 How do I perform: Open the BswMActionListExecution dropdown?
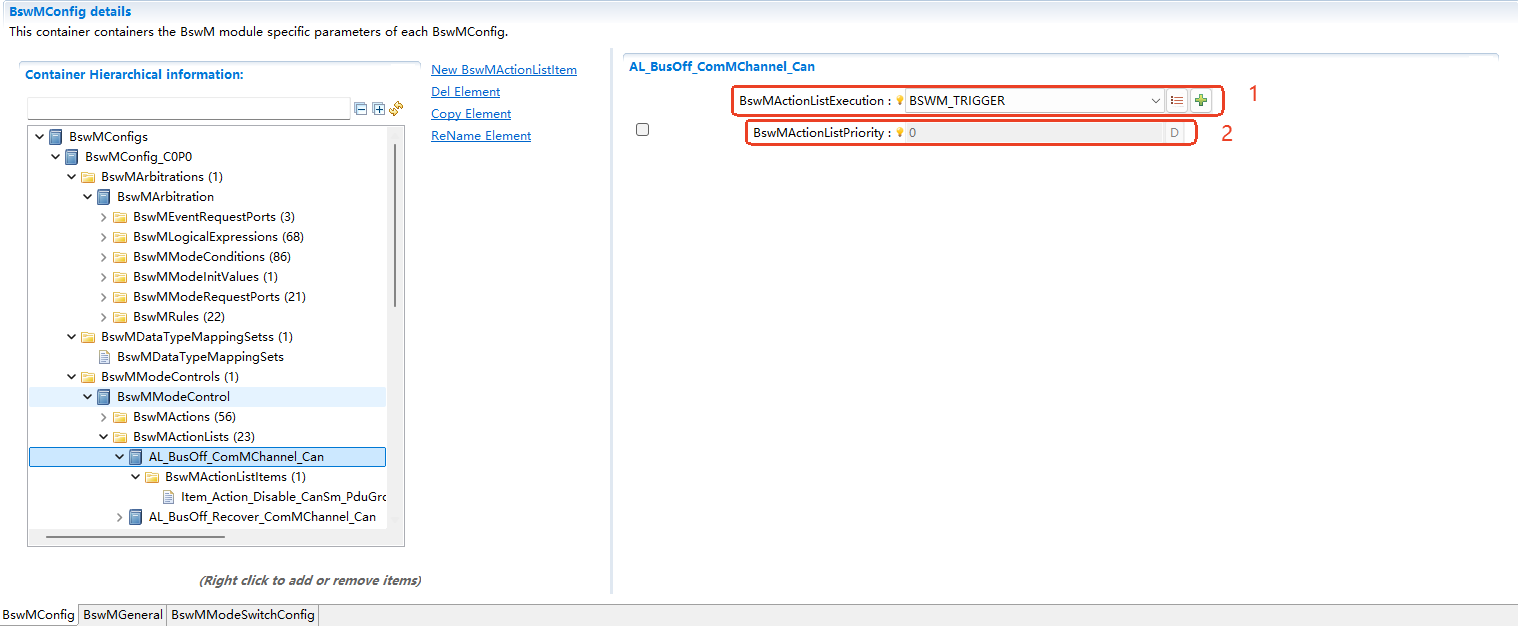(x=1155, y=100)
